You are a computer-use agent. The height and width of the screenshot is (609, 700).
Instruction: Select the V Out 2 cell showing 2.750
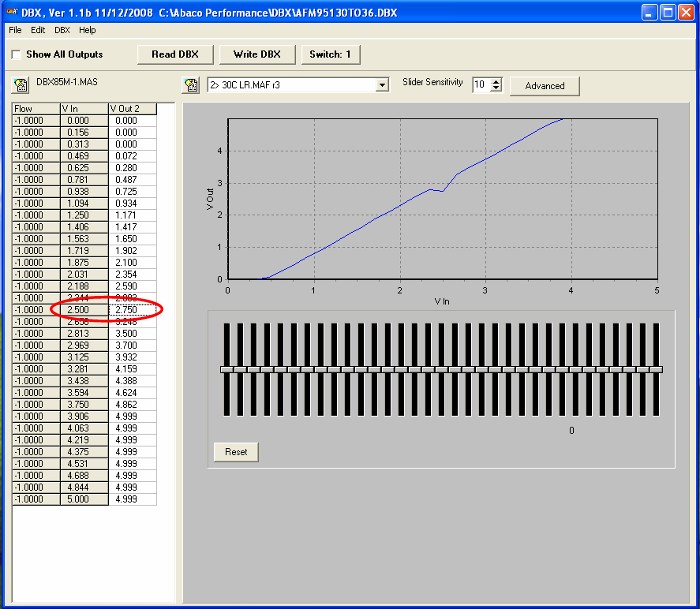132,310
